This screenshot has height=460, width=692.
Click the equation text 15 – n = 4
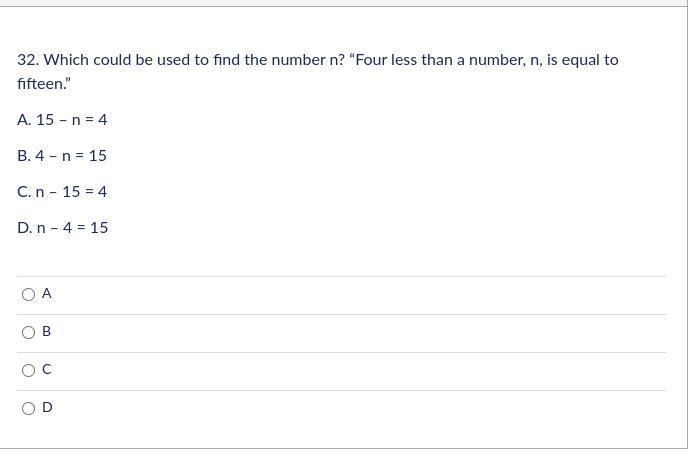click(x=71, y=120)
